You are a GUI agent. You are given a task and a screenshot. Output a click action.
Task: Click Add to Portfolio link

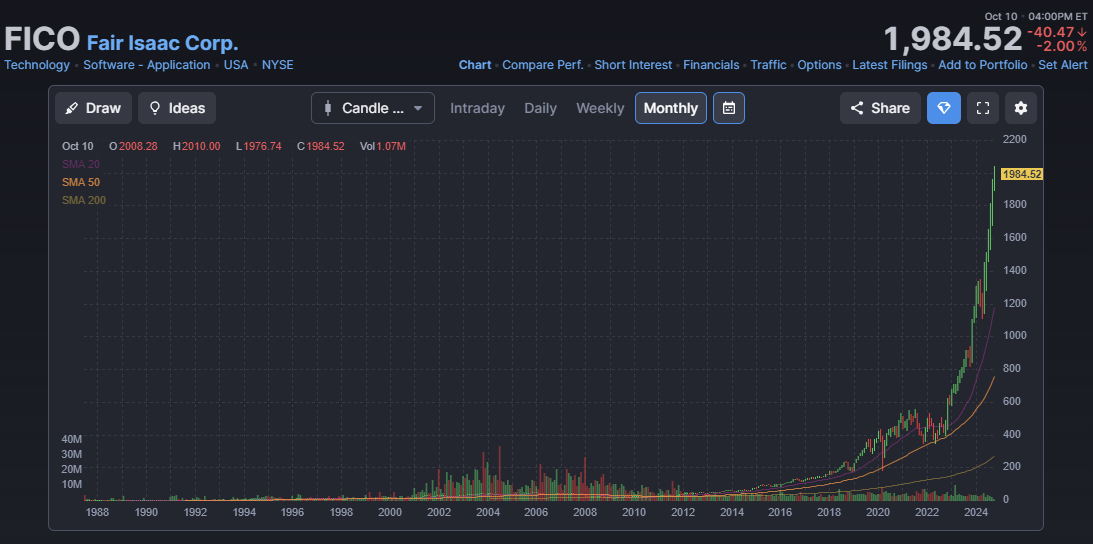(x=983, y=65)
